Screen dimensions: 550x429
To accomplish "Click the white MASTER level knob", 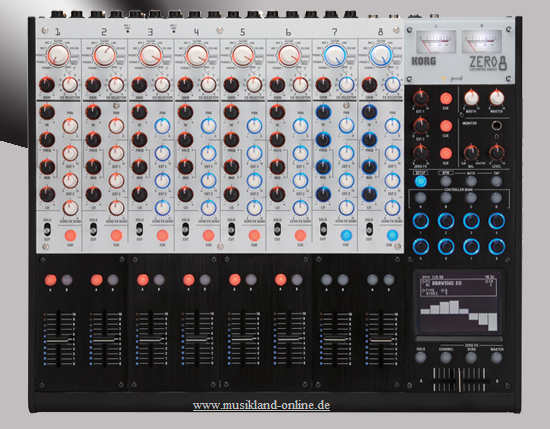I will 497,99.
